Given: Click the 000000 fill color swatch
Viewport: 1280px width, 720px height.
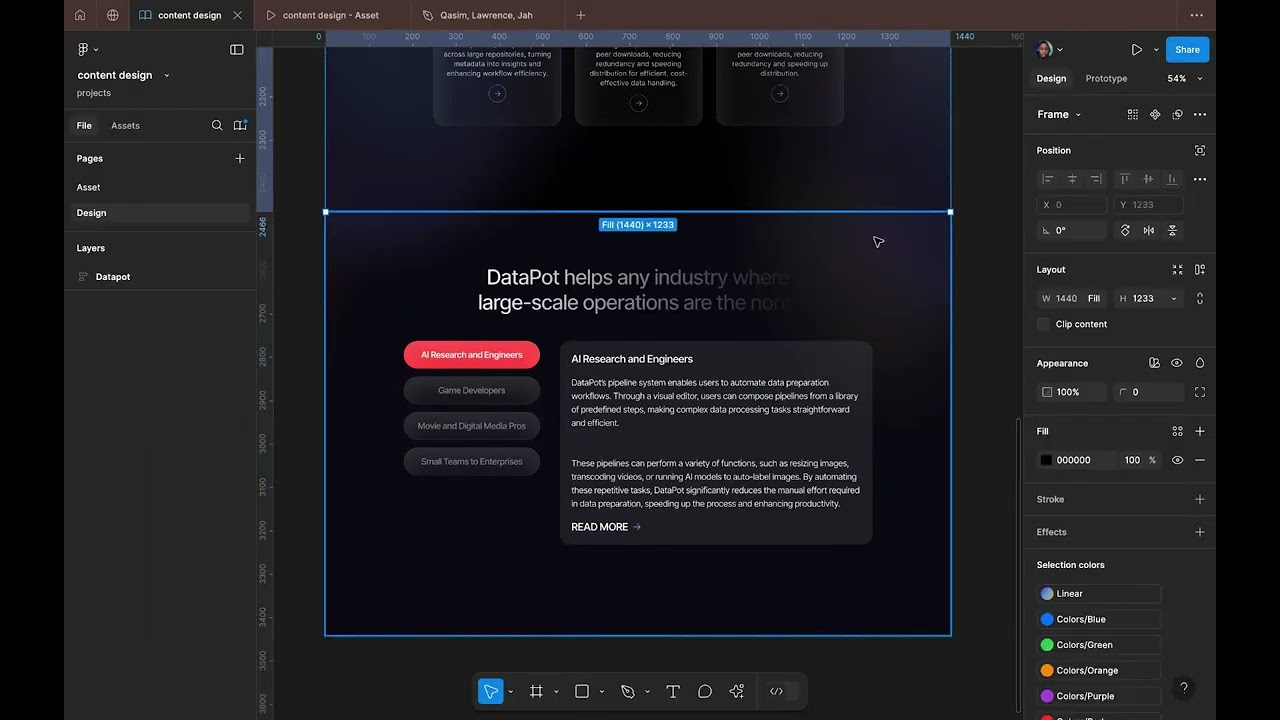Looking at the screenshot, I should coord(1046,460).
